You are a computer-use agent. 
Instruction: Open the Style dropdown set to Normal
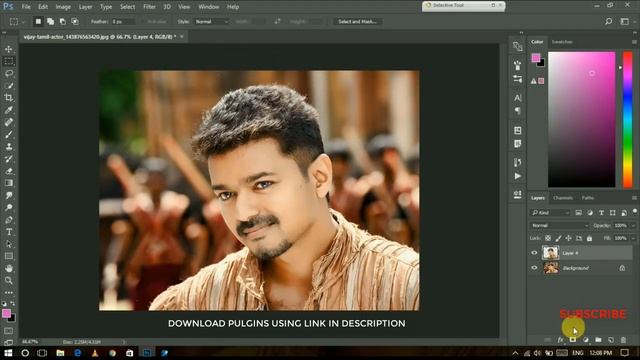211,22
